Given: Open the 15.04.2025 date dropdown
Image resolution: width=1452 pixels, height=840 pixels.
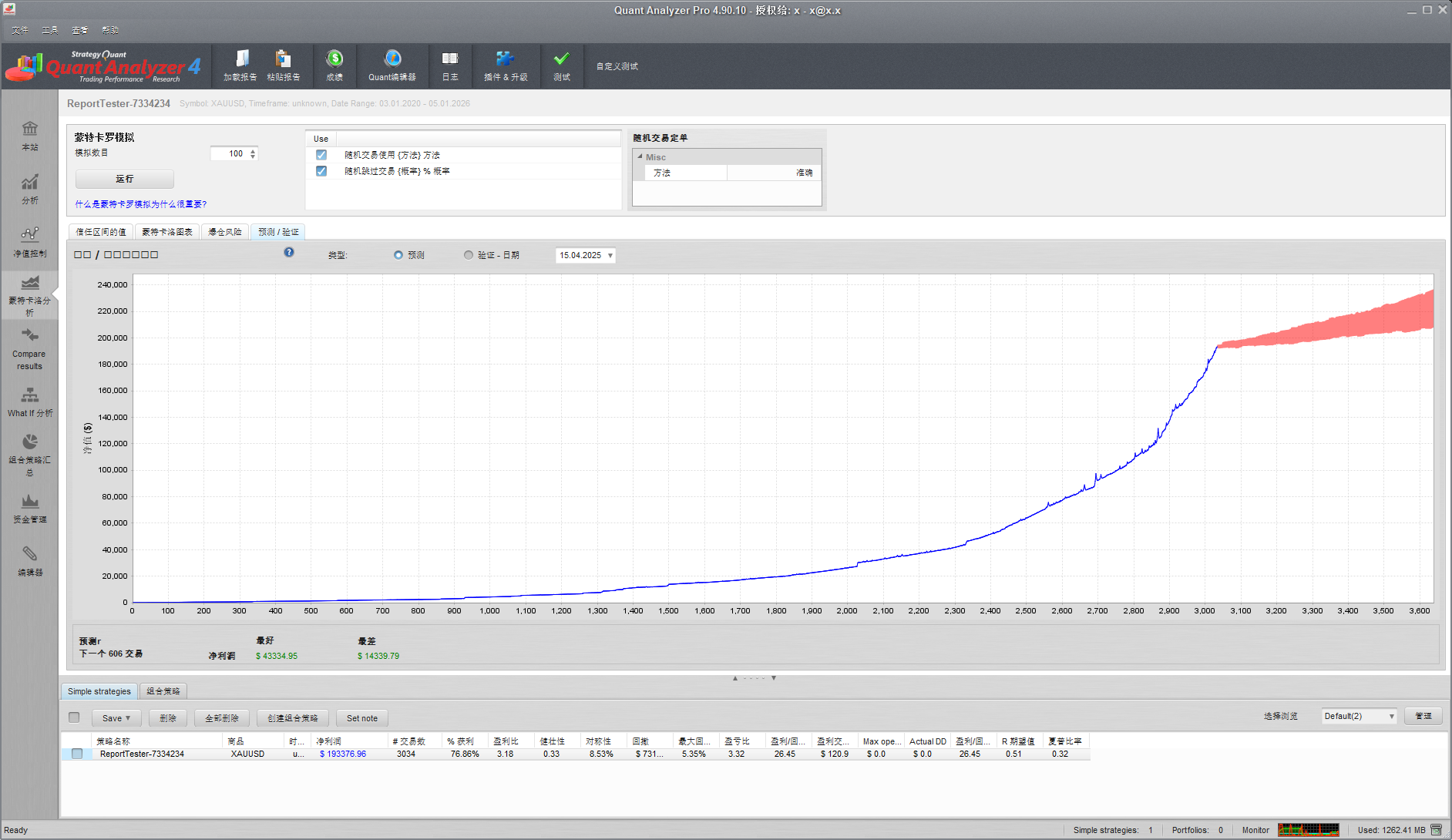Looking at the screenshot, I should [610, 256].
